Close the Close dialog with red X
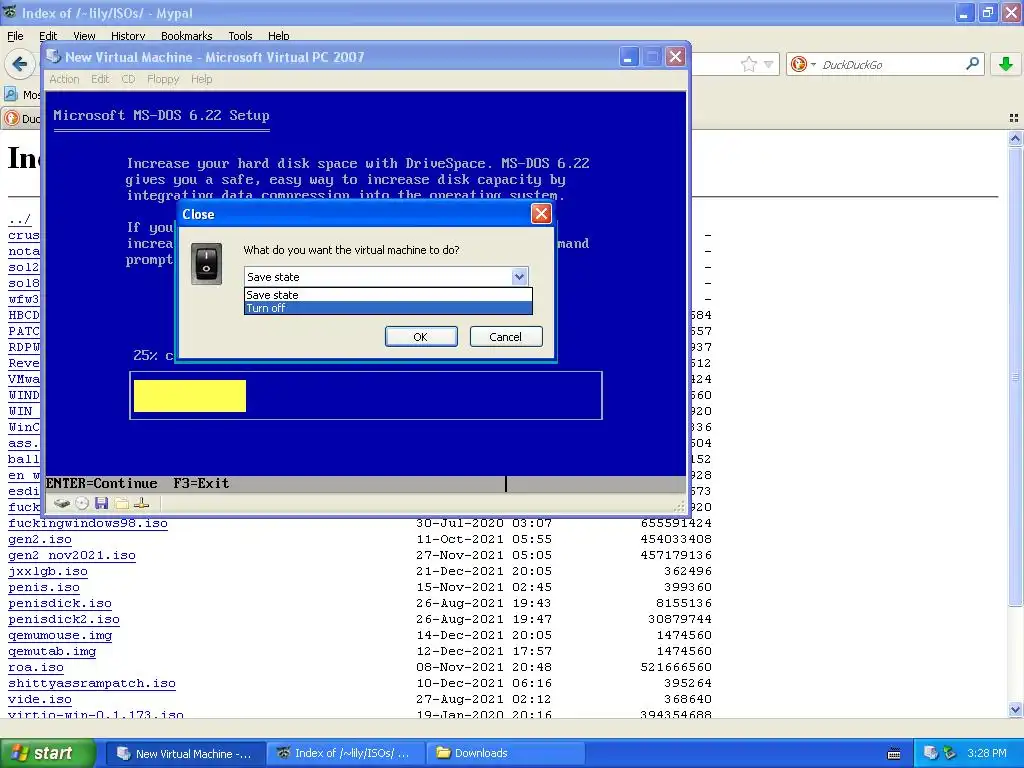Image resolution: width=1024 pixels, height=768 pixels. 541,214
